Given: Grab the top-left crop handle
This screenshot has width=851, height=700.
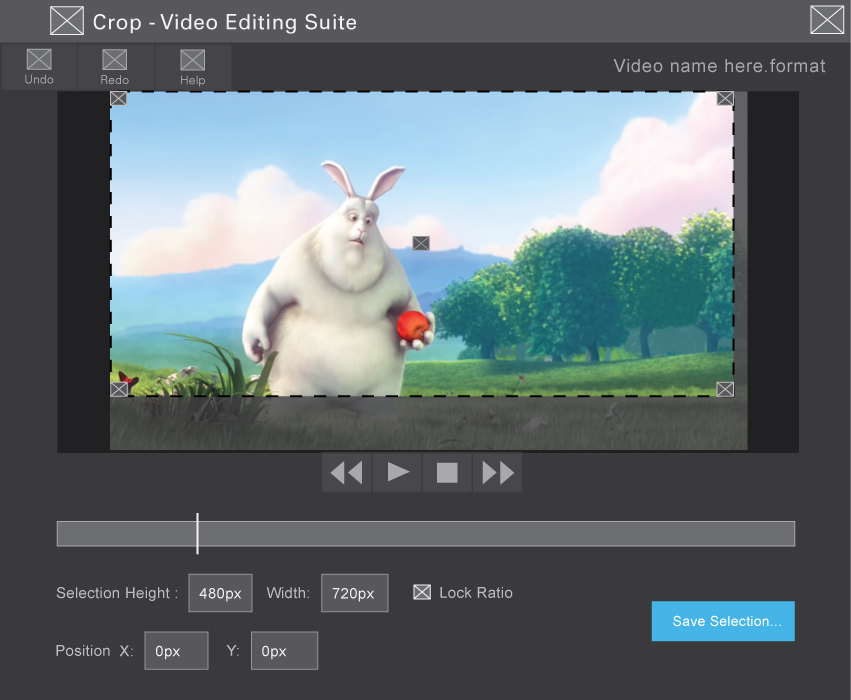Looking at the screenshot, I should [118, 98].
